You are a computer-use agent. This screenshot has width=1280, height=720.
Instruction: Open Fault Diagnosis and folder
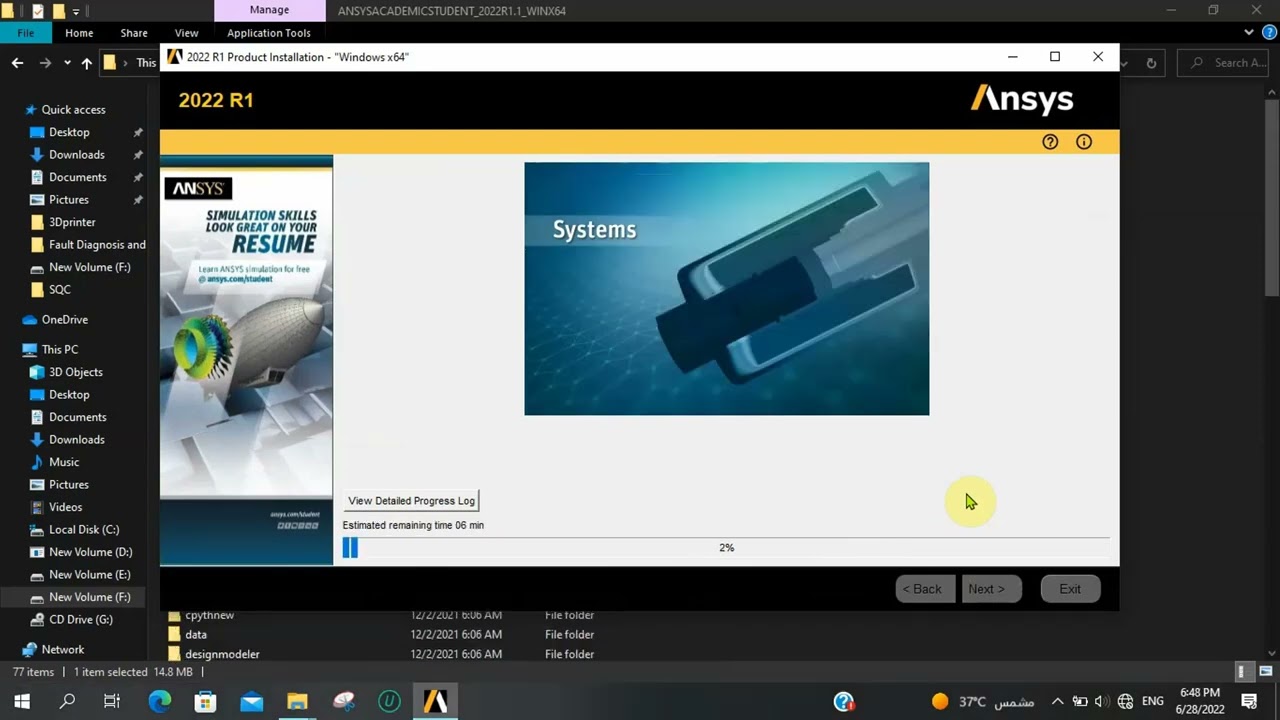pyautogui.click(x=97, y=245)
